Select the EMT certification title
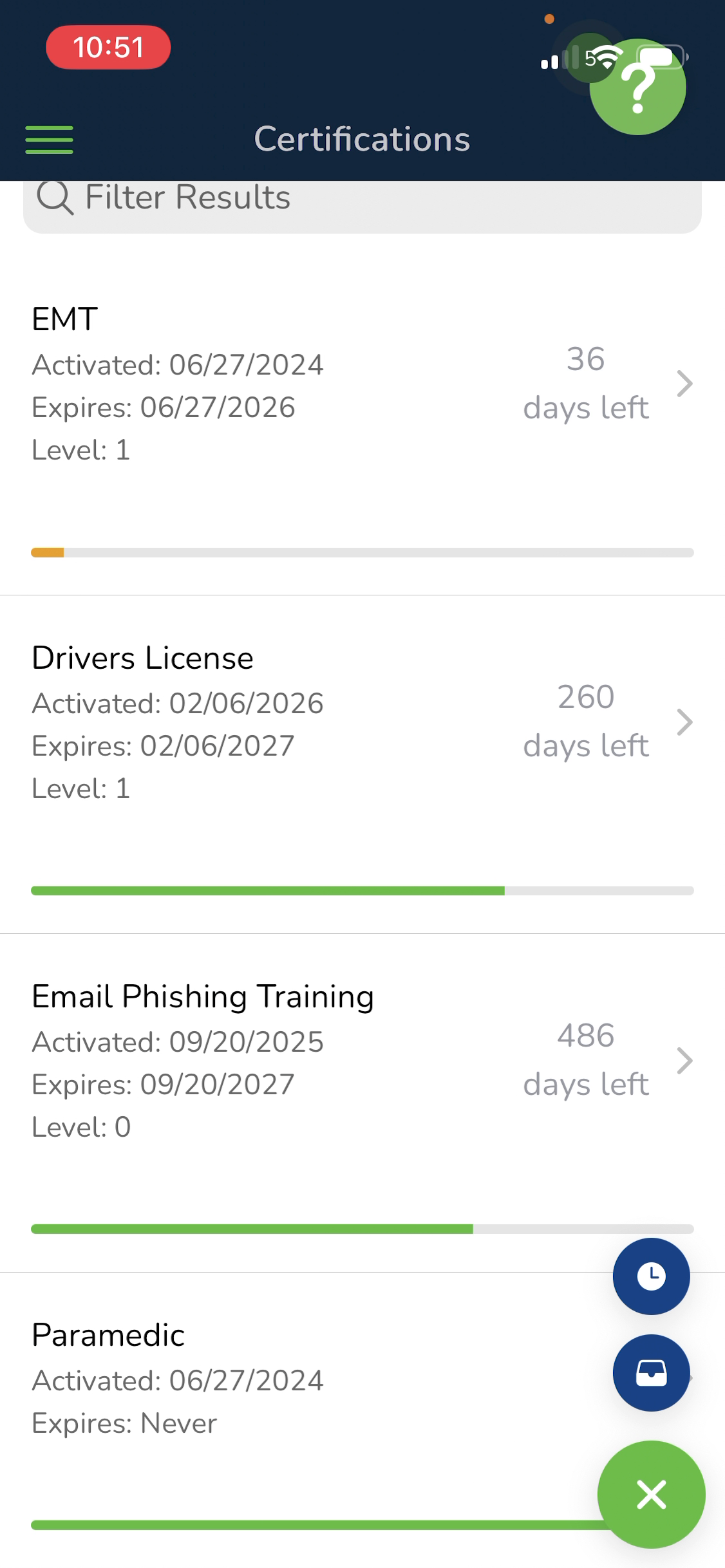Image resolution: width=725 pixels, height=1568 pixels. pyautogui.click(x=65, y=319)
